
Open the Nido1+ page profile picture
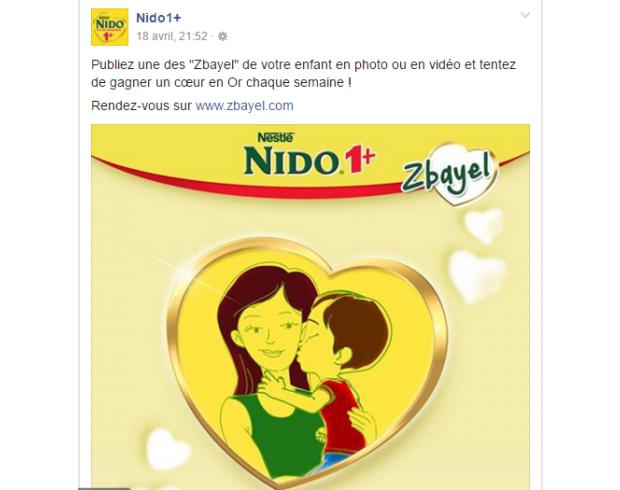110,27
